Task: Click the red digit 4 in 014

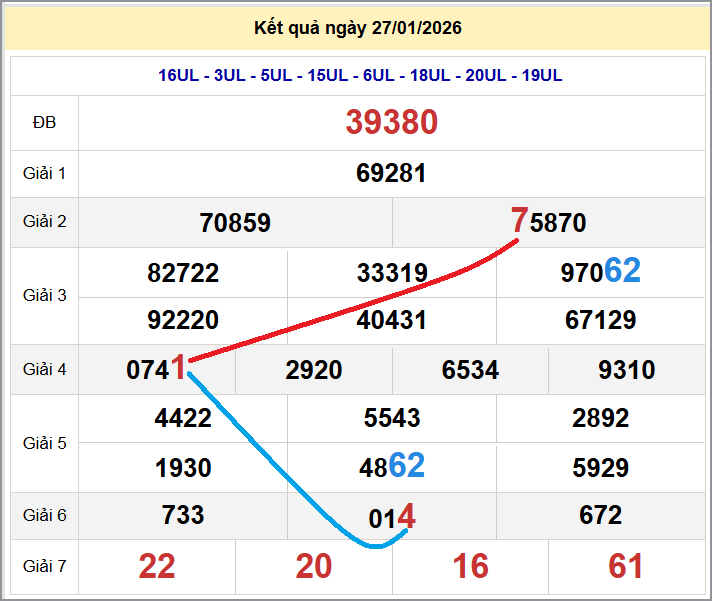Action: click(406, 517)
